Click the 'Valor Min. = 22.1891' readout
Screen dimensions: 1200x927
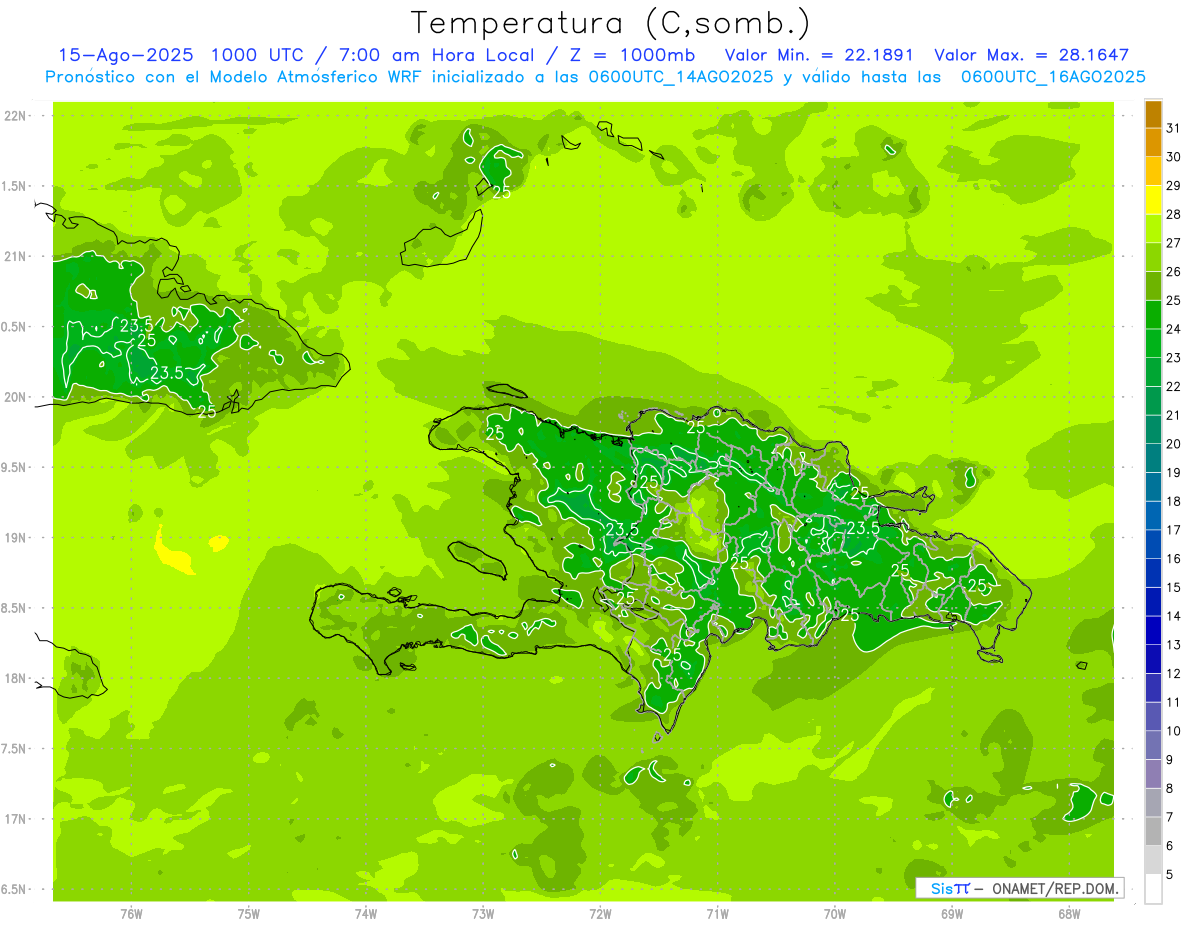click(819, 55)
